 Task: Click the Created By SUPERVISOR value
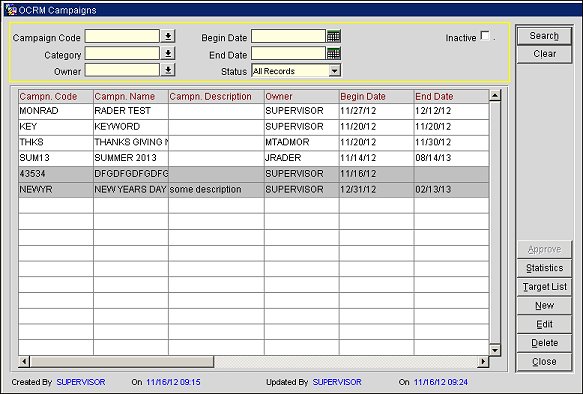click(x=81, y=382)
